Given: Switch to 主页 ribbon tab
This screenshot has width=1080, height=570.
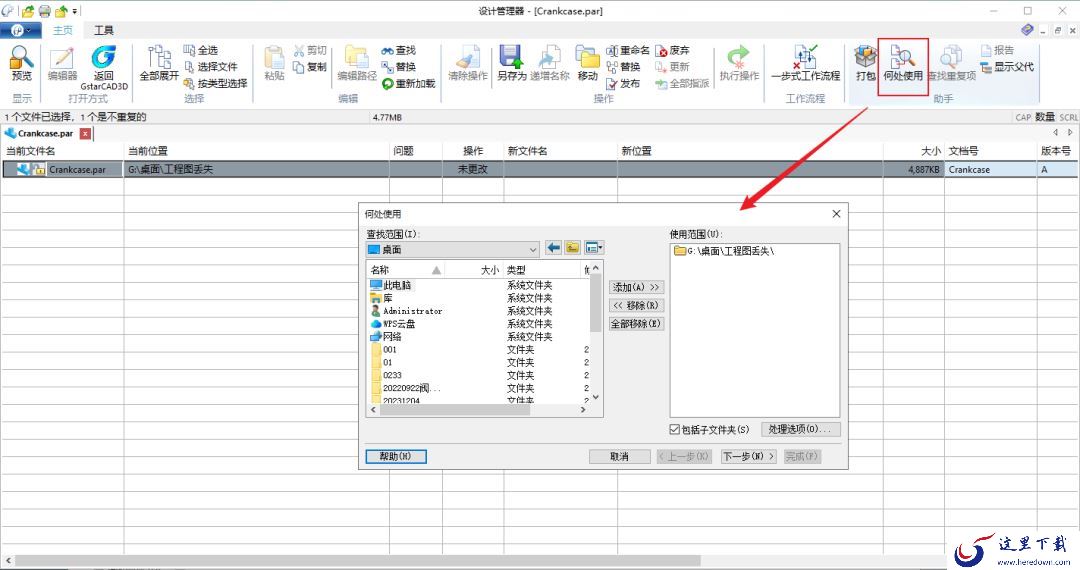Looking at the screenshot, I should pyautogui.click(x=63, y=30).
